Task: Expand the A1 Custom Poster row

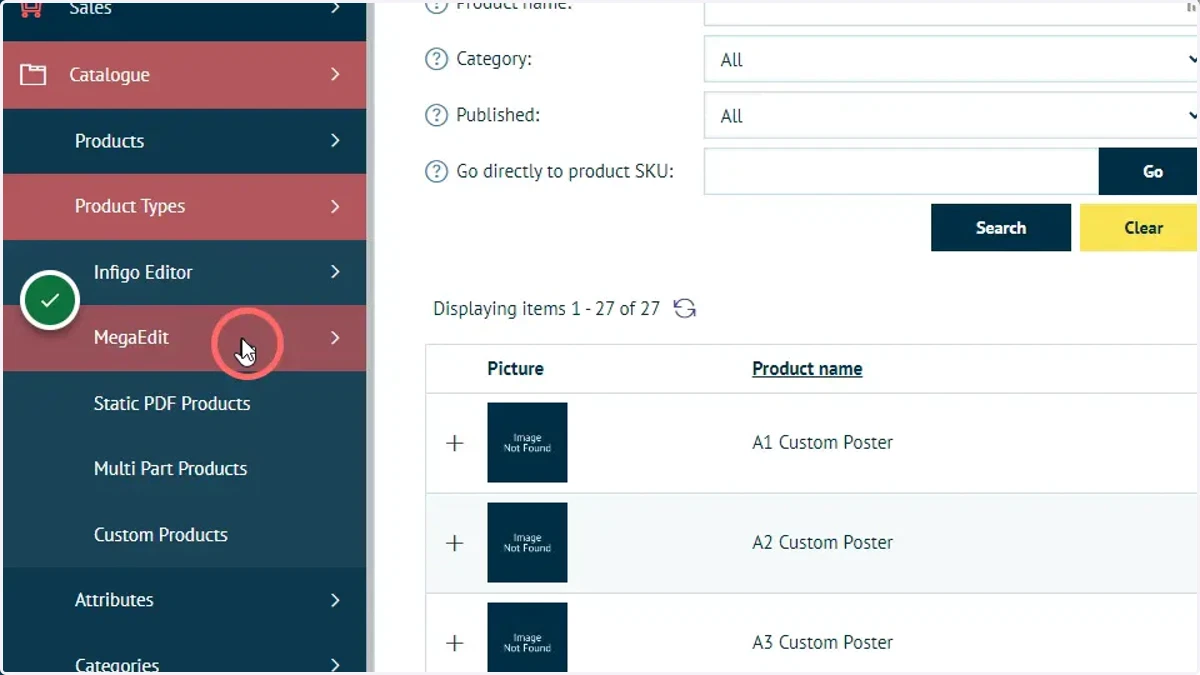Action: [455, 443]
